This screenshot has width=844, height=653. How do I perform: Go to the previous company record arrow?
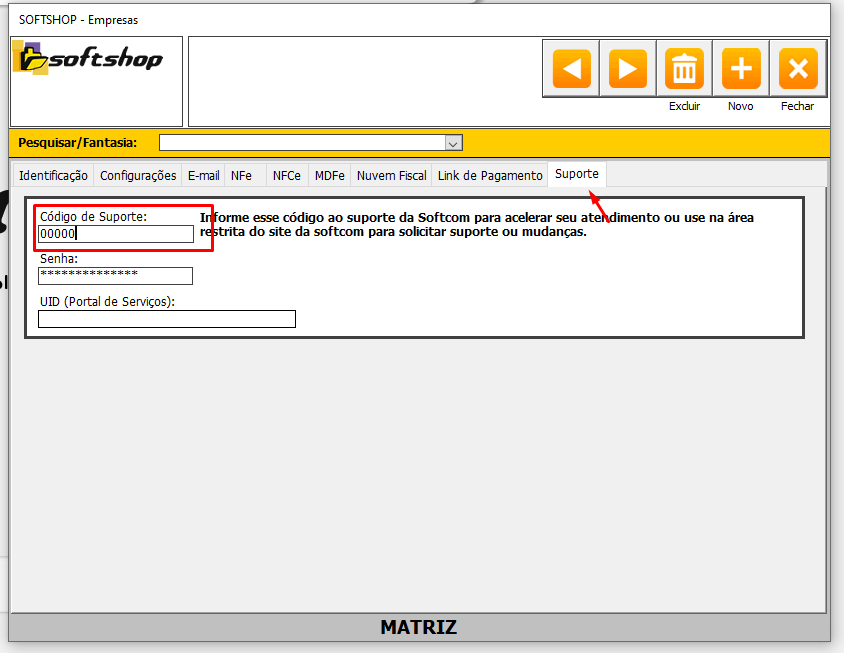pos(571,69)
